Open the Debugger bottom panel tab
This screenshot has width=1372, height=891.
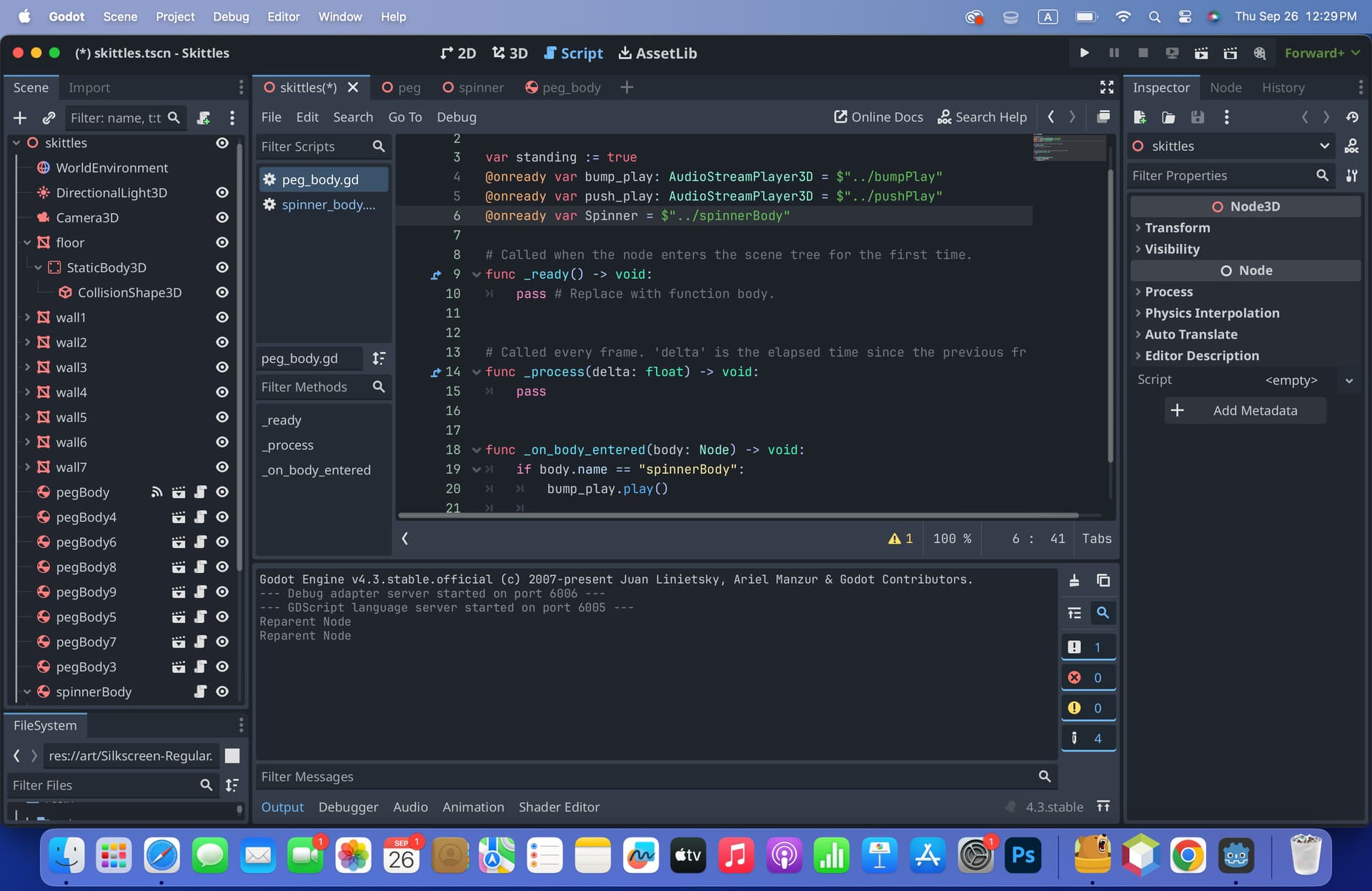point(348,807)
